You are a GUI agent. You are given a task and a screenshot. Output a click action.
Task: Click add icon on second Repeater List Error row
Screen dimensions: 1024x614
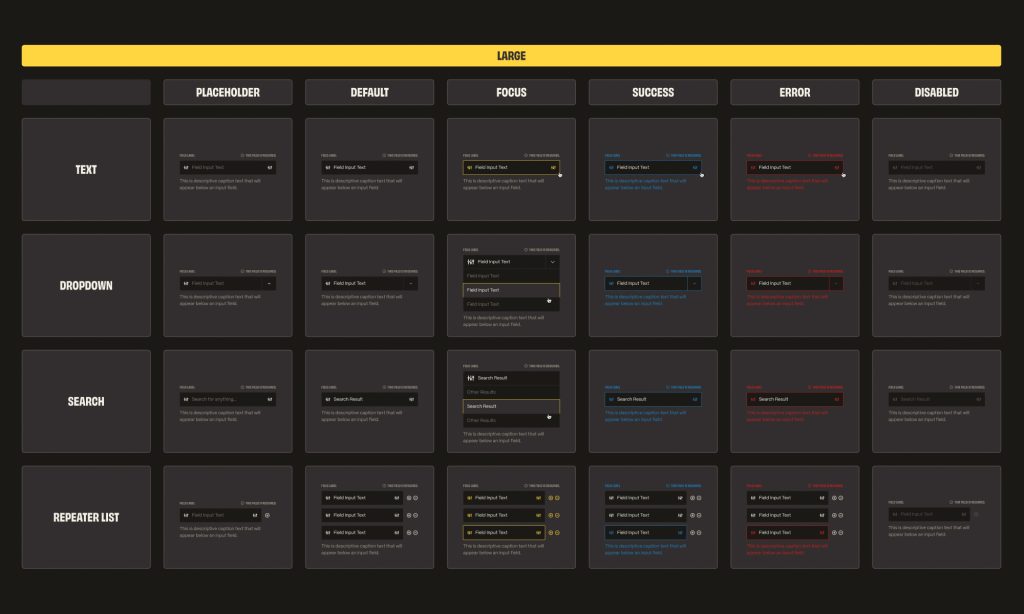point(834,515)
